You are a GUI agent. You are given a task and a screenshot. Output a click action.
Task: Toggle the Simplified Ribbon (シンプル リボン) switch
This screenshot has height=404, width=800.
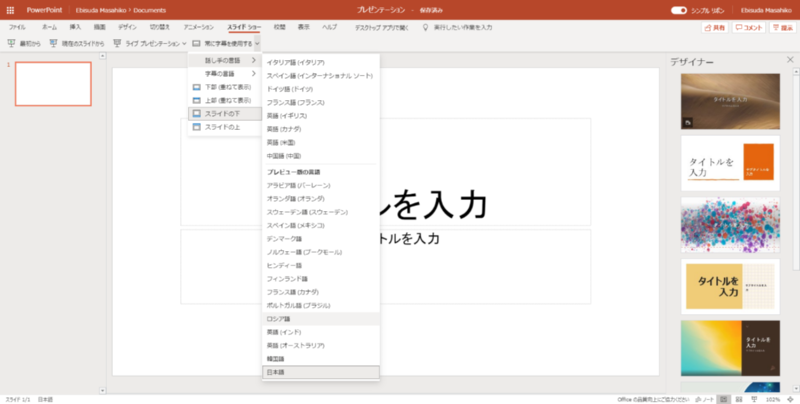pyautogui.click(x=678, y=10)
